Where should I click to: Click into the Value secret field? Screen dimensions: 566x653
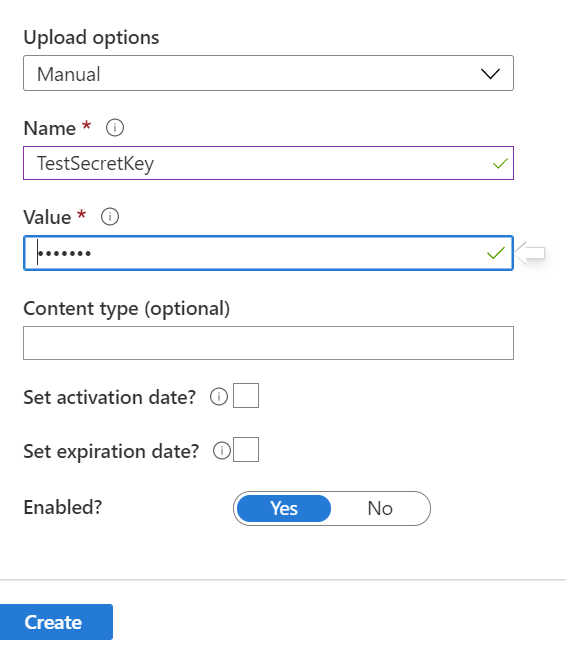(268, 253)
